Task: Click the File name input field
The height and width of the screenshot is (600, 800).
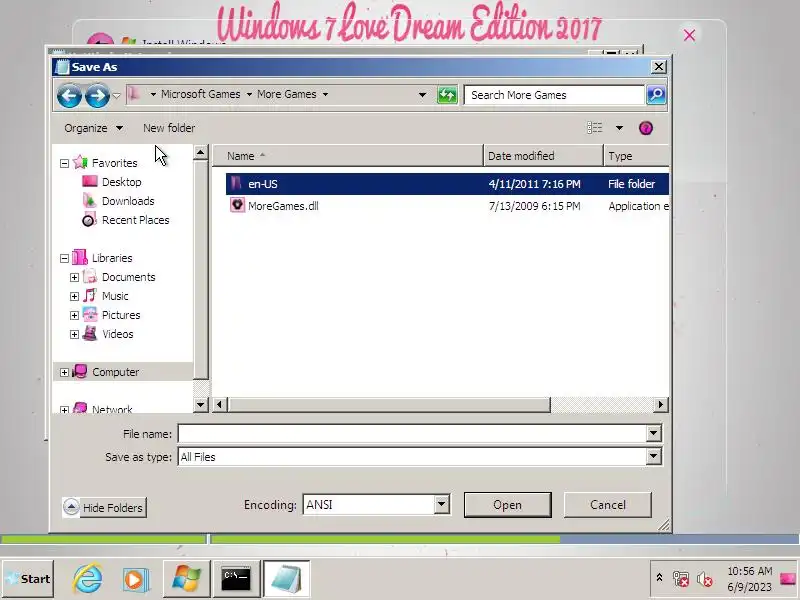Action: click(412, 434)
